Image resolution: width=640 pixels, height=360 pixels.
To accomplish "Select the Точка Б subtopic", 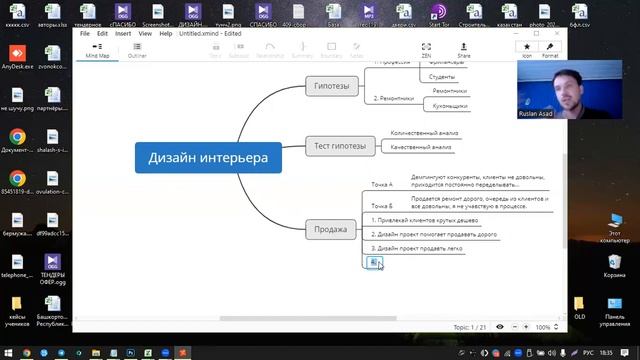I will click(382, 206).
